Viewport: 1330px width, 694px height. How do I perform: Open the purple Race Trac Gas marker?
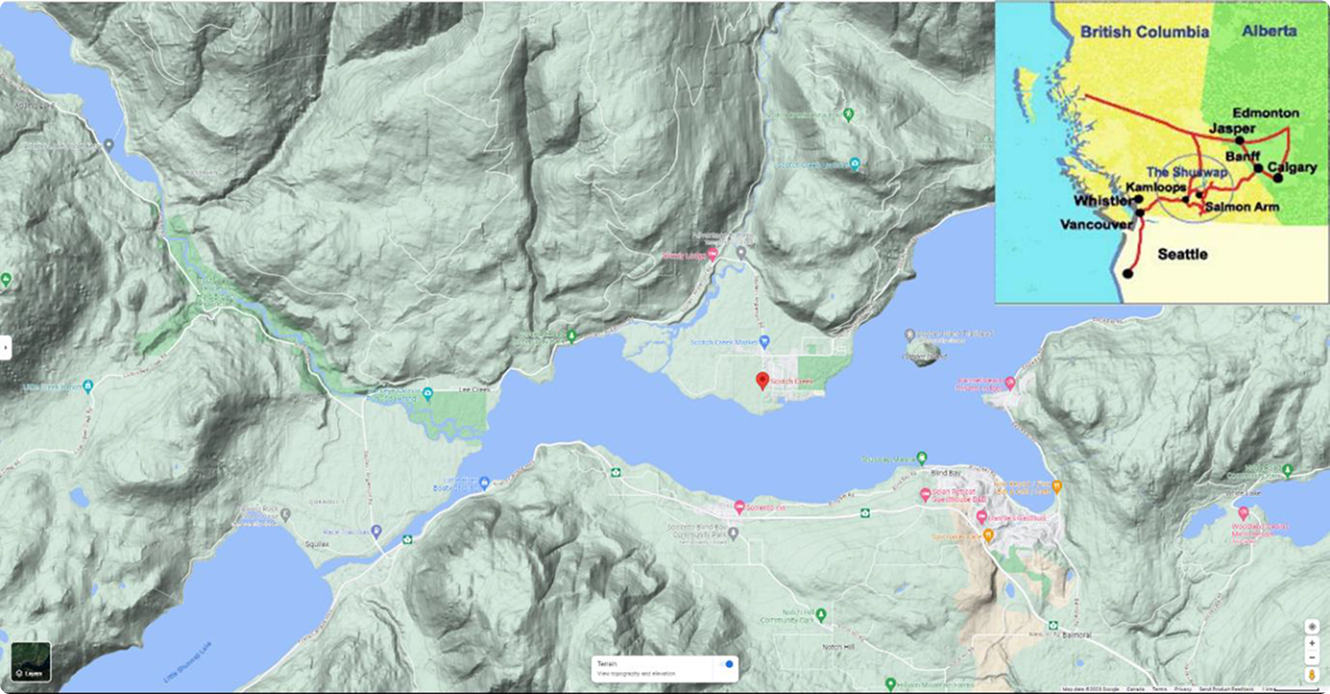(376, 532)
